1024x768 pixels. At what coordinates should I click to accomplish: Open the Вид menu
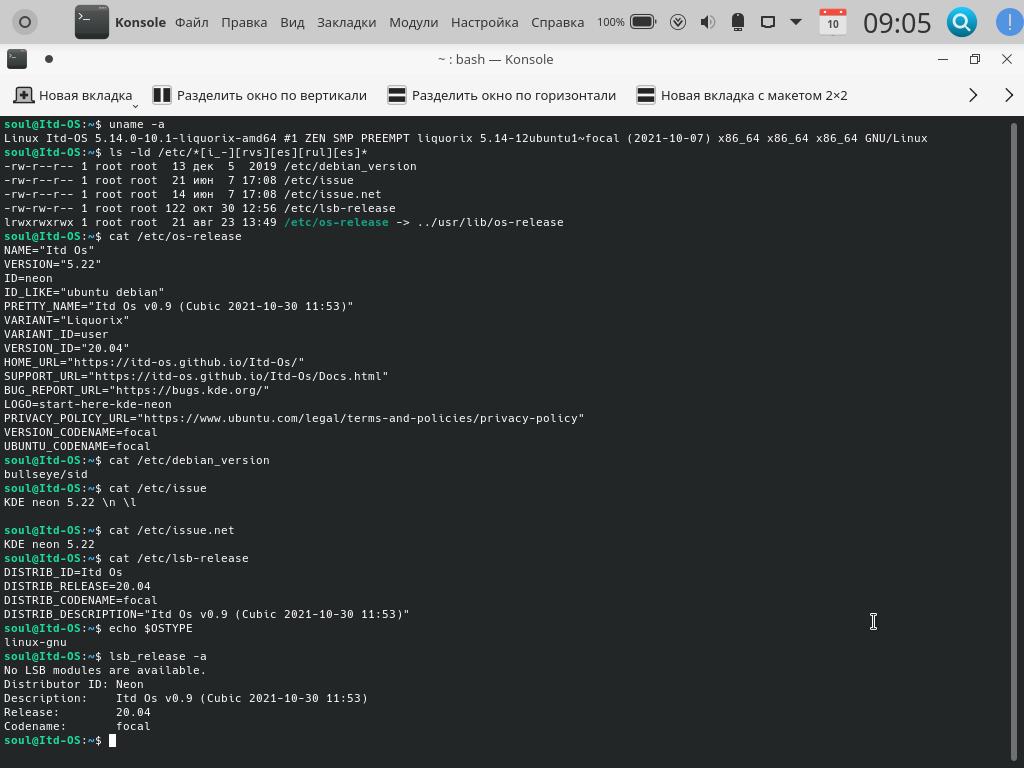(292, 22)
